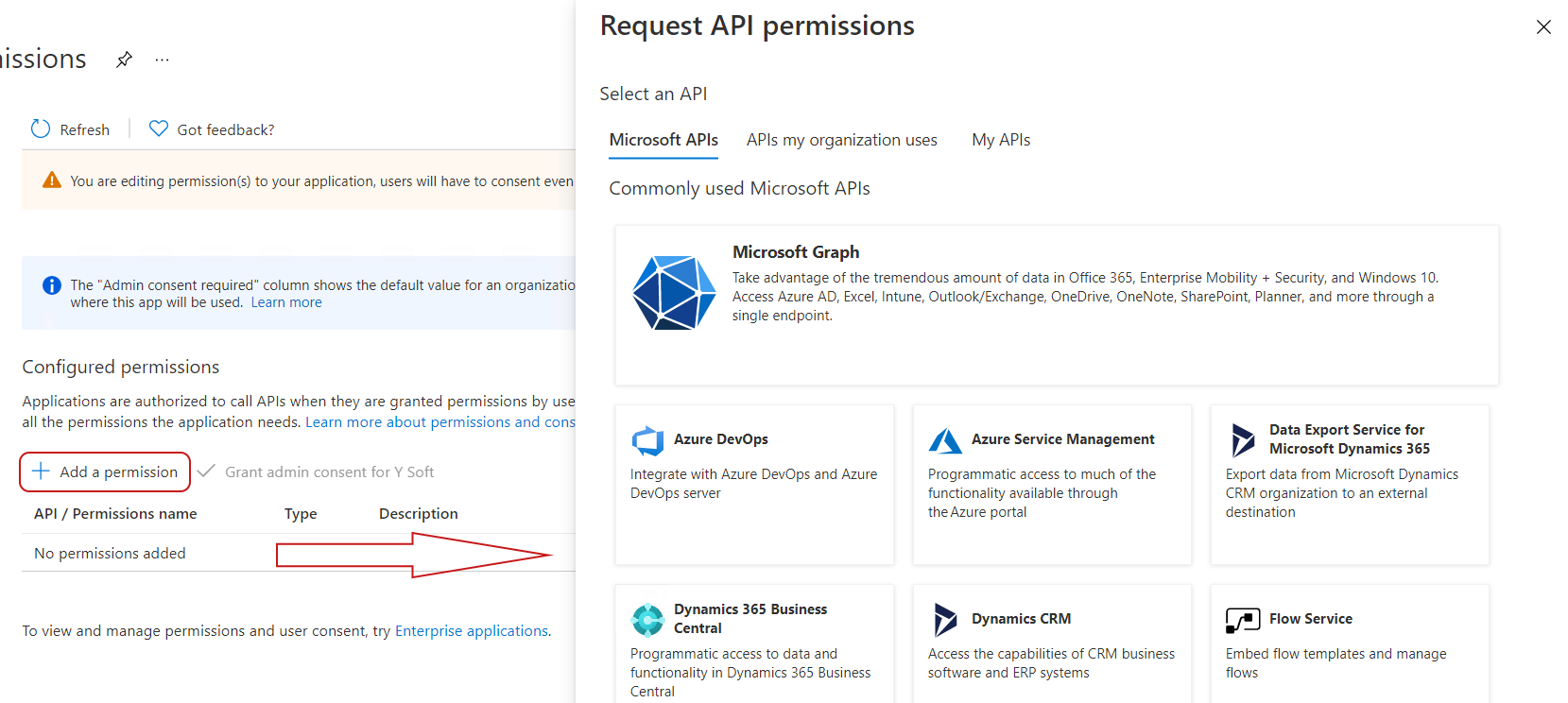The height and width of the screenshot is (703, 1568).
Task: Click the Flow Service icon
Action: [1243, 620]
